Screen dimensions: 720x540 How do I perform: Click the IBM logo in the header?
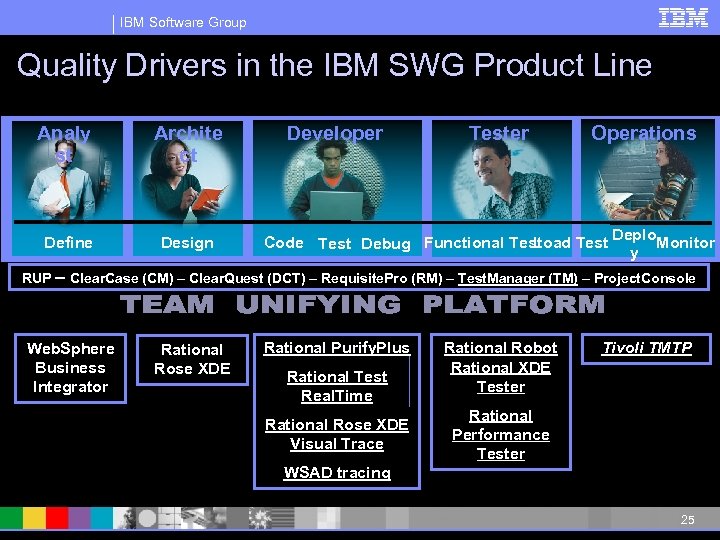[x=683, y=17]
